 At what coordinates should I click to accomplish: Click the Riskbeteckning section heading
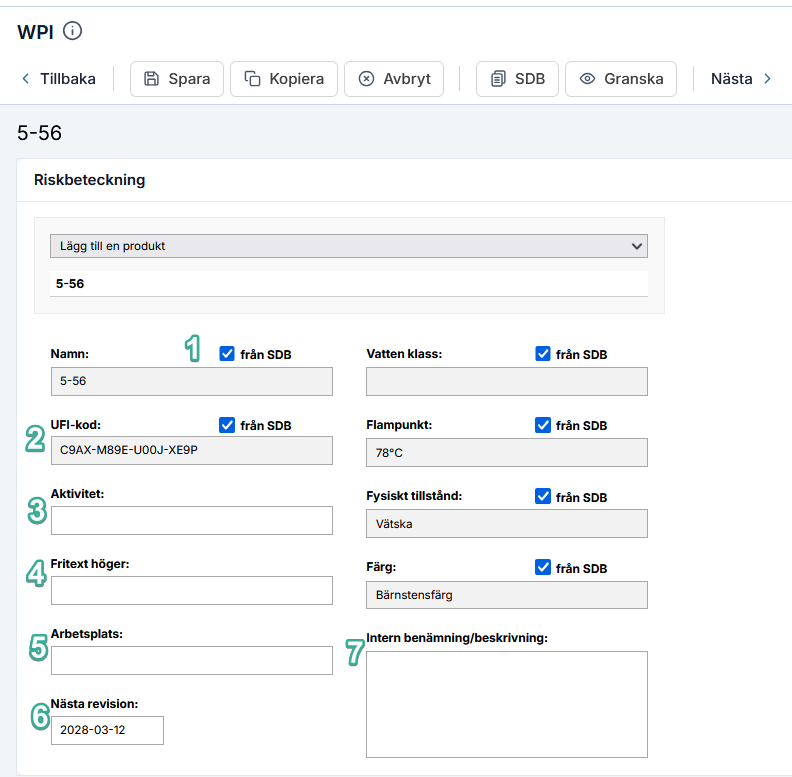pos(89,180)
